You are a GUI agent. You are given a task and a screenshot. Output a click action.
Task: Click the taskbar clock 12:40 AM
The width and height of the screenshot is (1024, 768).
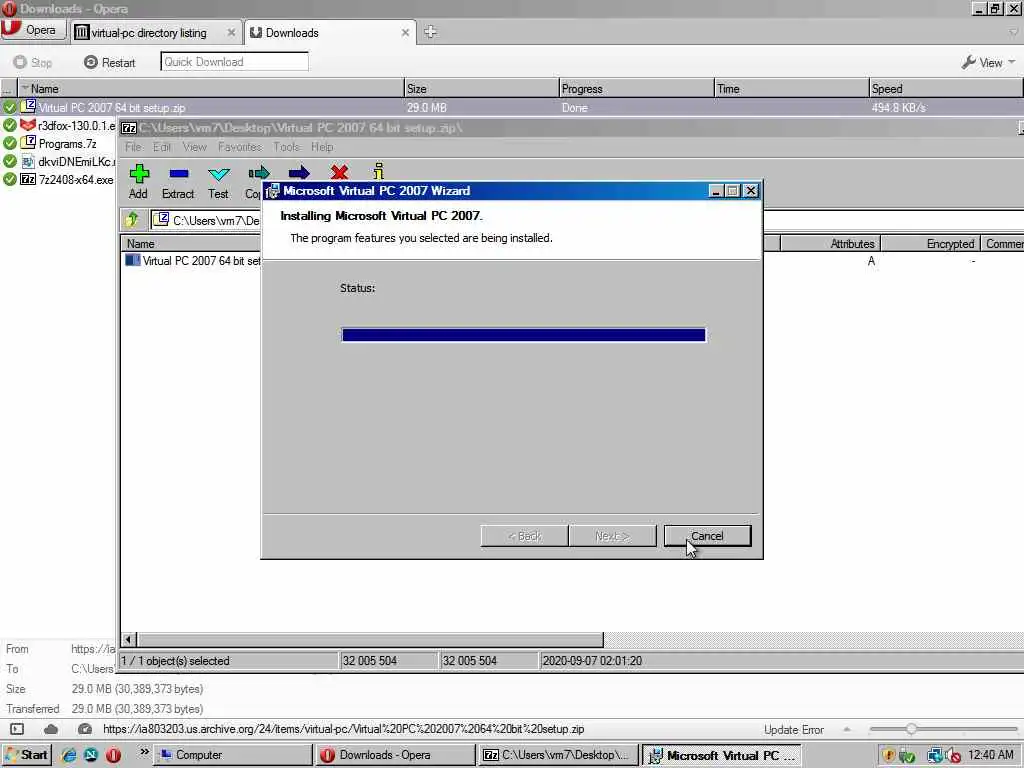(991, 755)
